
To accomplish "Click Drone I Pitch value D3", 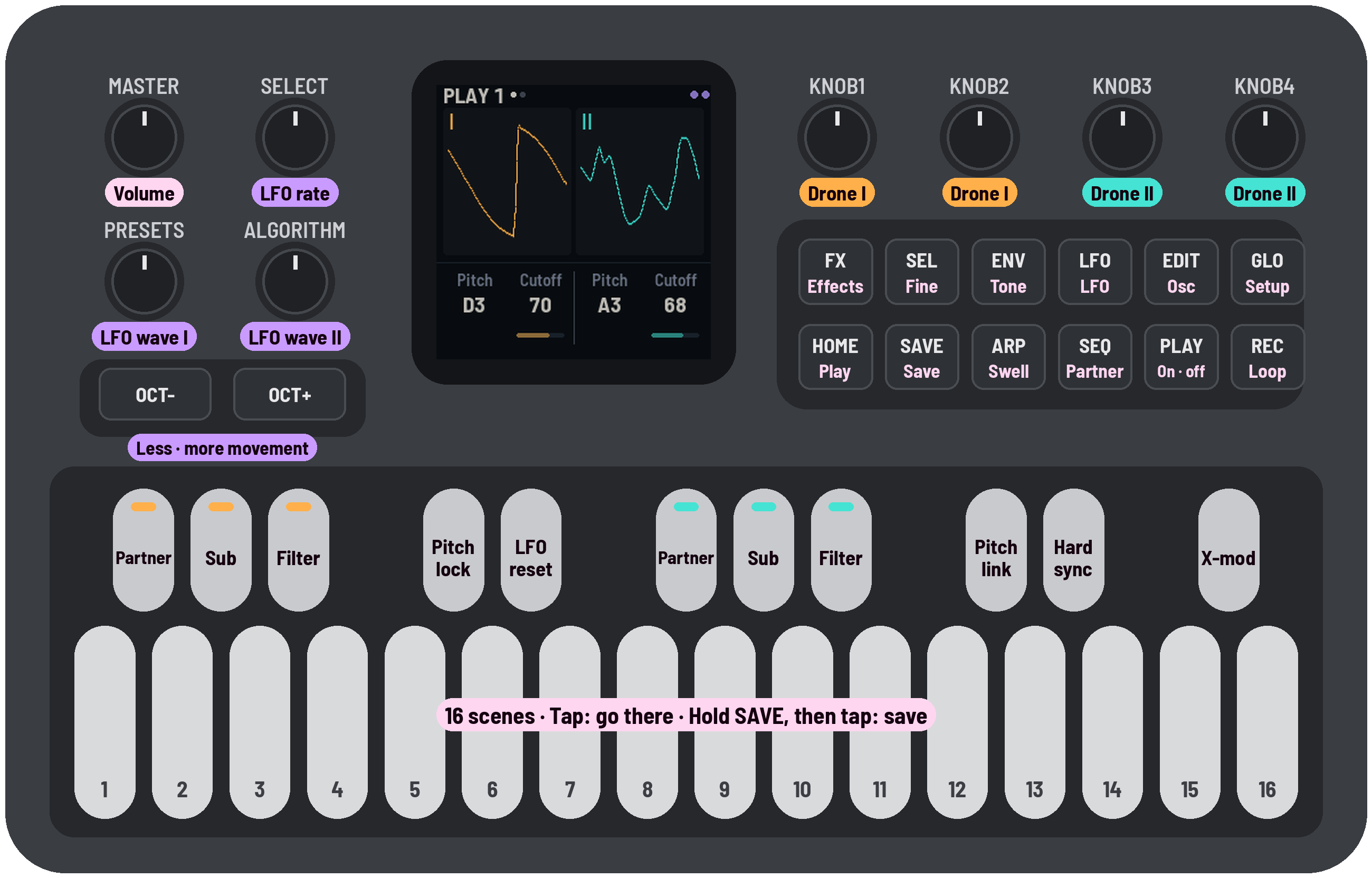I will (473, 305).
